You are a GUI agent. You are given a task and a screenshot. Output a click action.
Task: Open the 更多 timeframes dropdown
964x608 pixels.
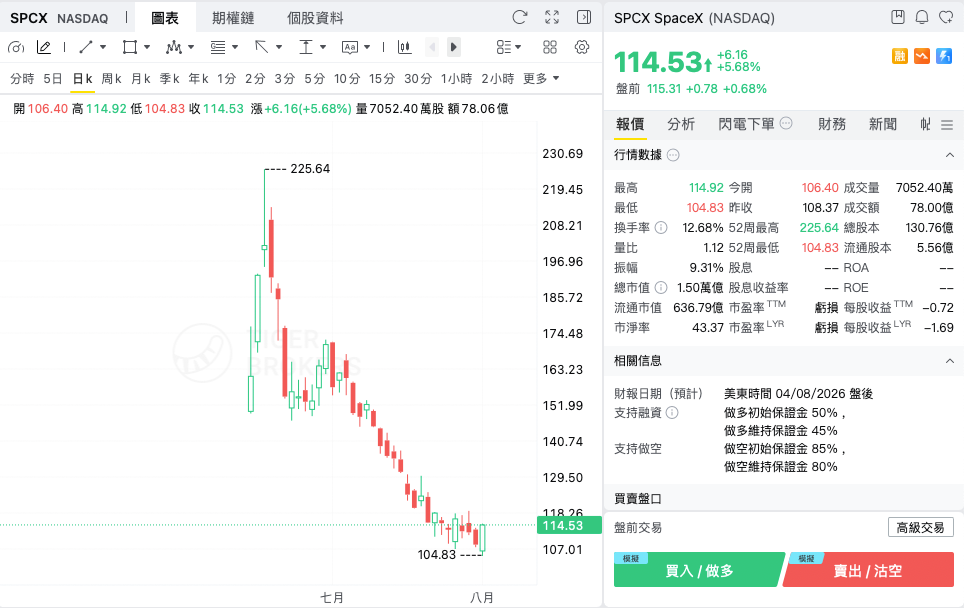point(541,79)
